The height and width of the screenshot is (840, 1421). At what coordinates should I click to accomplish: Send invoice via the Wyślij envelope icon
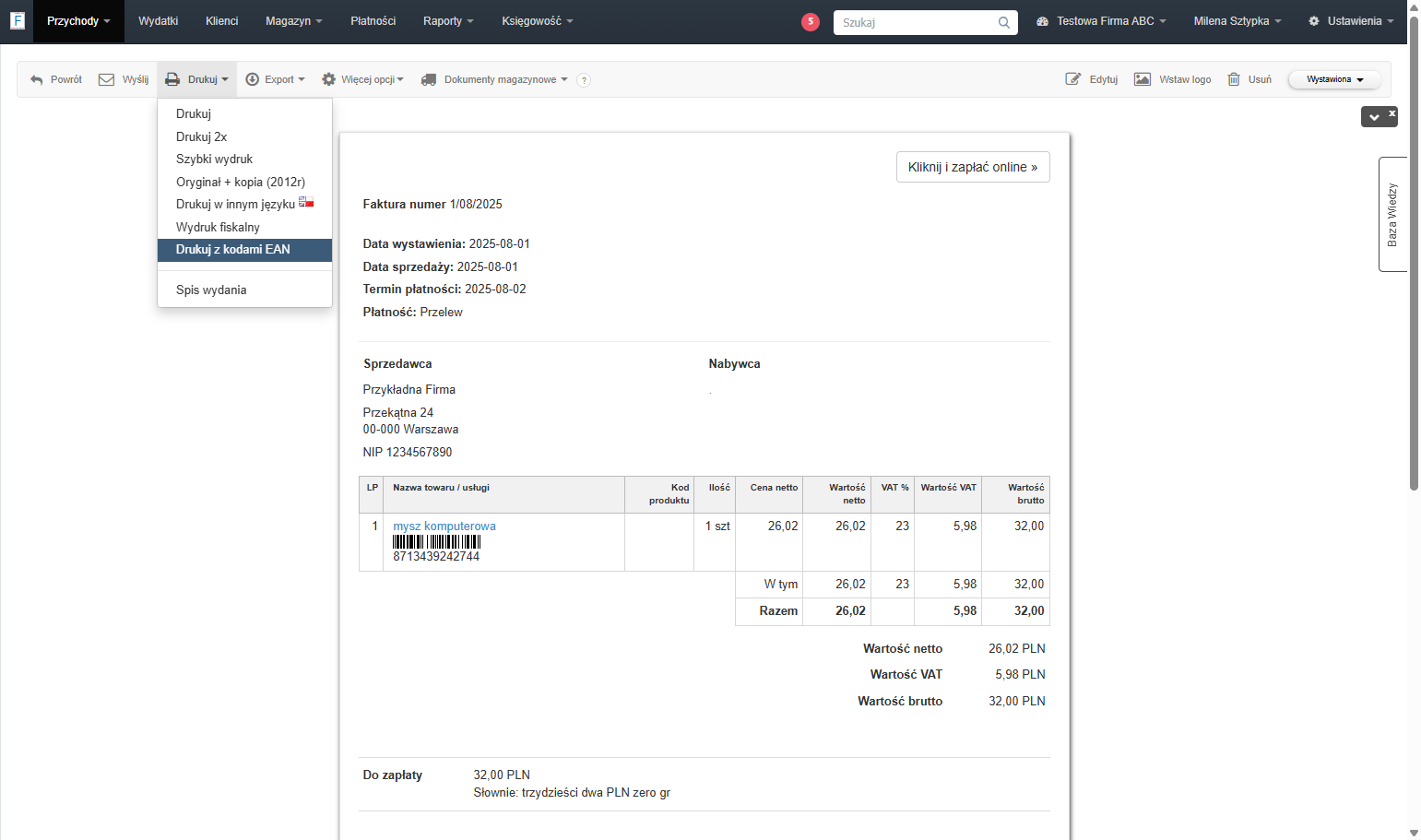(x=106, y=79)
